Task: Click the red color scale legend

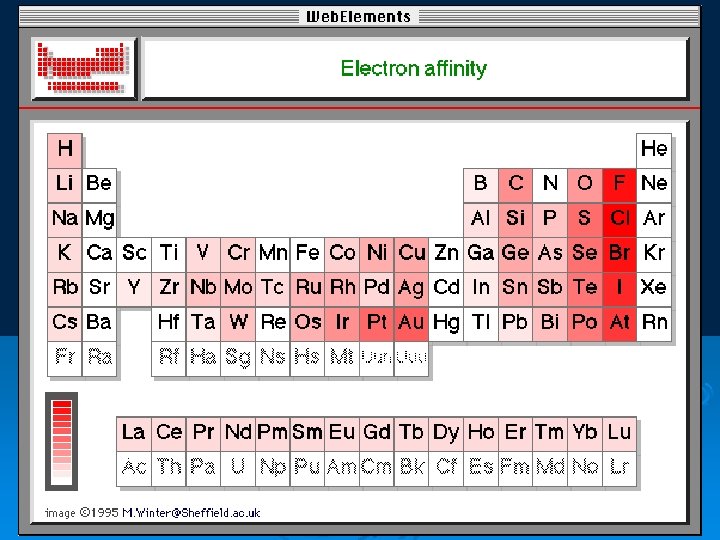Action: [x=62, y=441]
